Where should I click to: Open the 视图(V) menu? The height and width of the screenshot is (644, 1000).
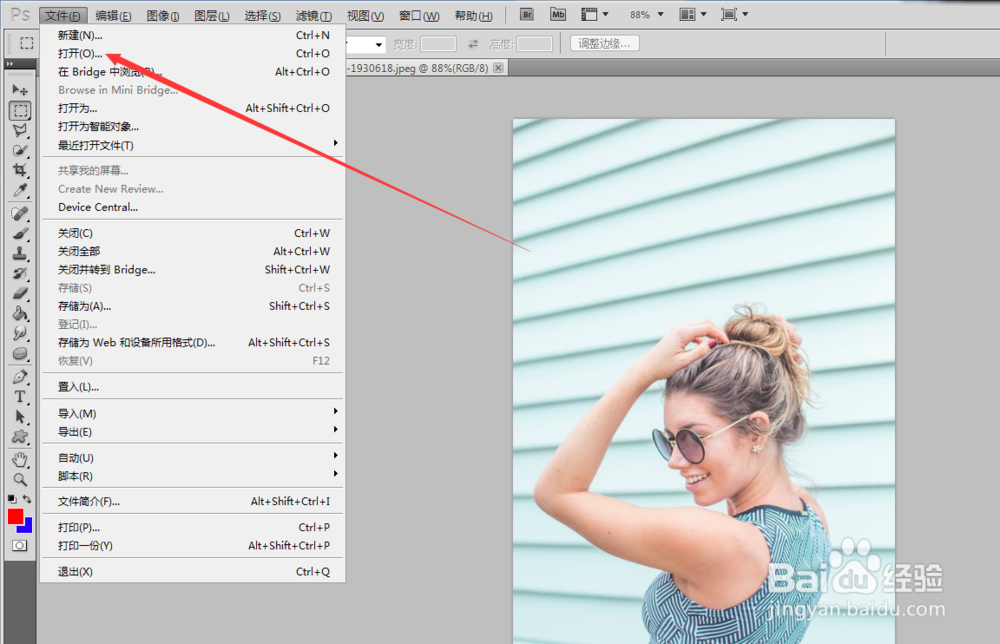coord(365,15)
